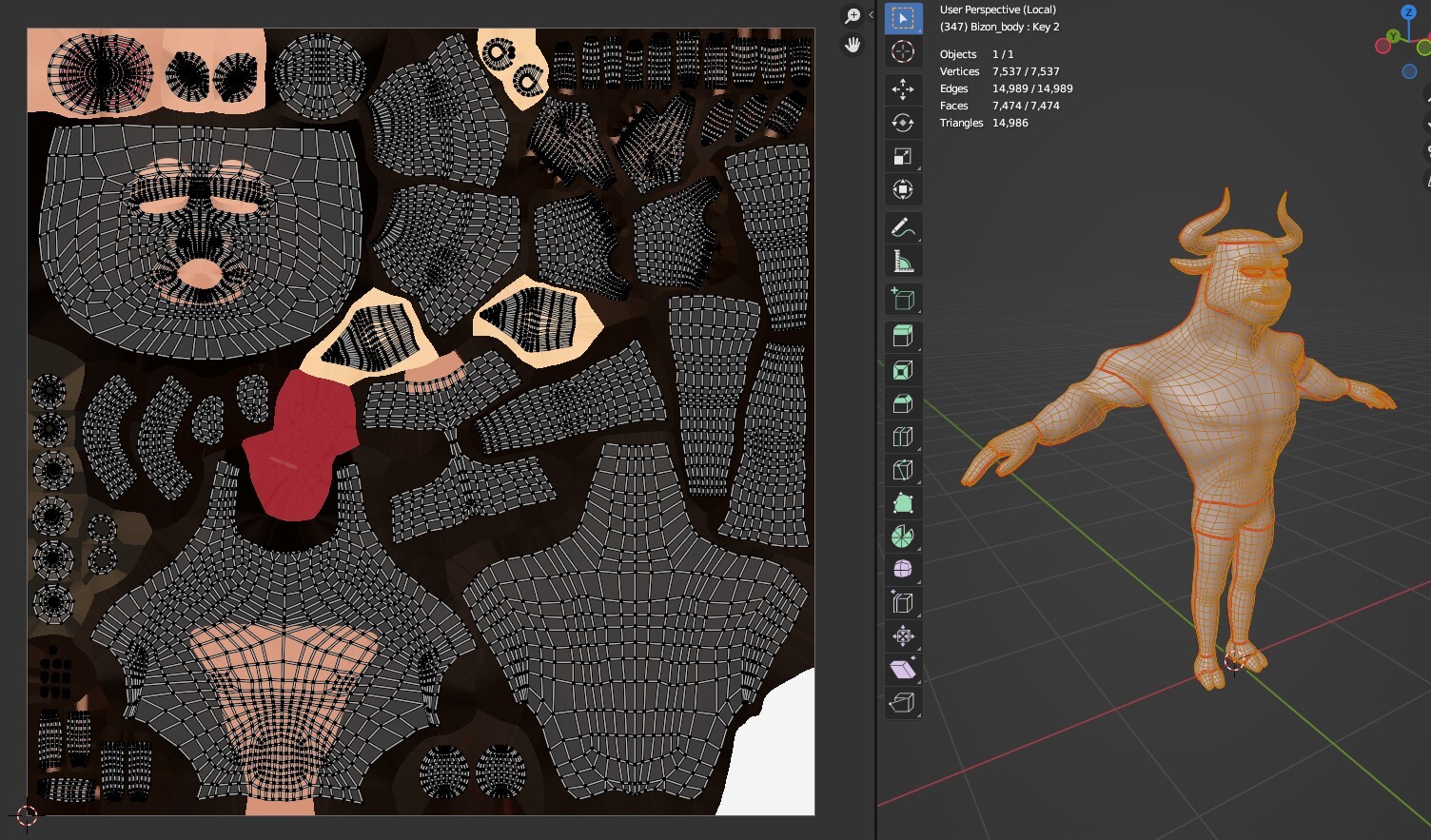Activate the Transform tool
The height and width of the screenshot is (840, 1431).
pos(903,189)
